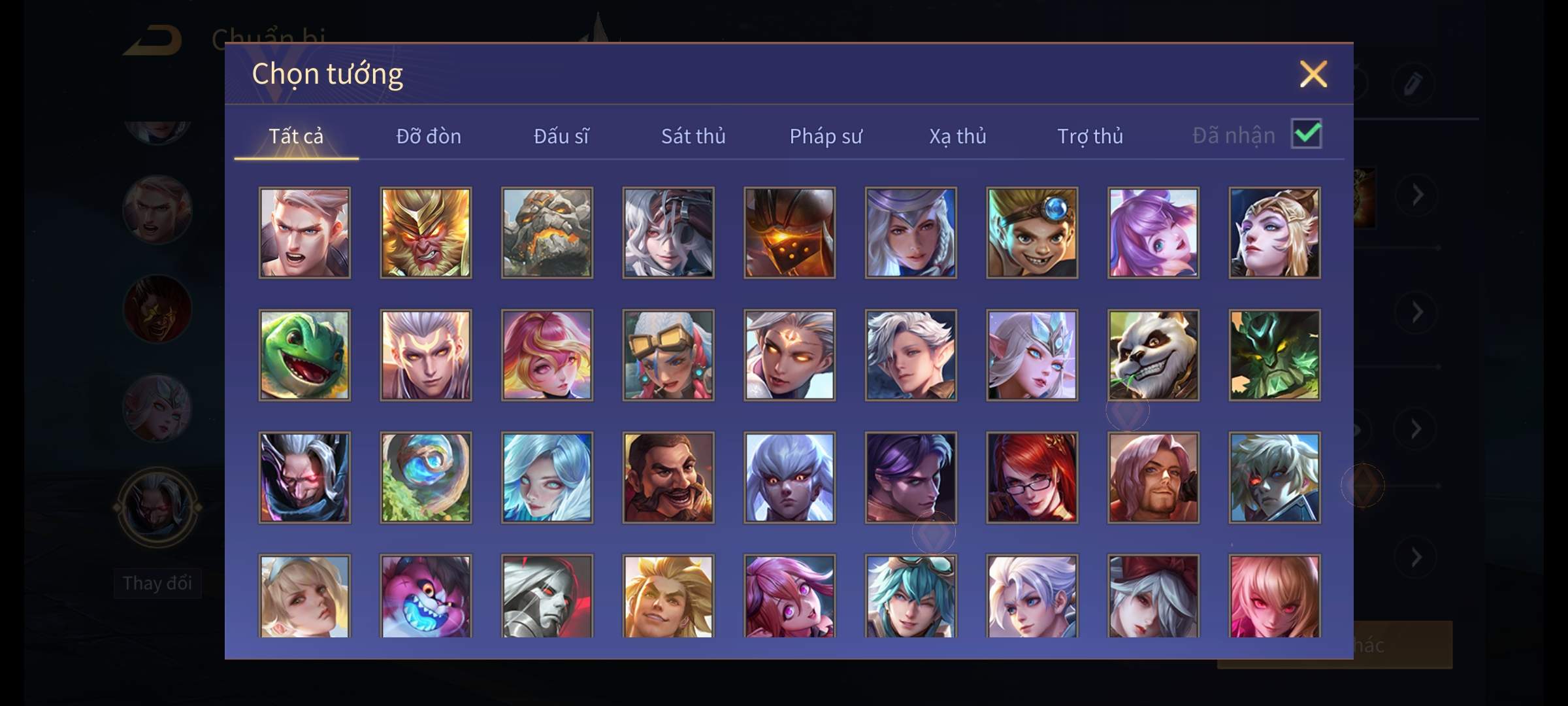Filter heroes by Xạ thủ
Viewport: 1568px width, 706px height.
(958, 136)
